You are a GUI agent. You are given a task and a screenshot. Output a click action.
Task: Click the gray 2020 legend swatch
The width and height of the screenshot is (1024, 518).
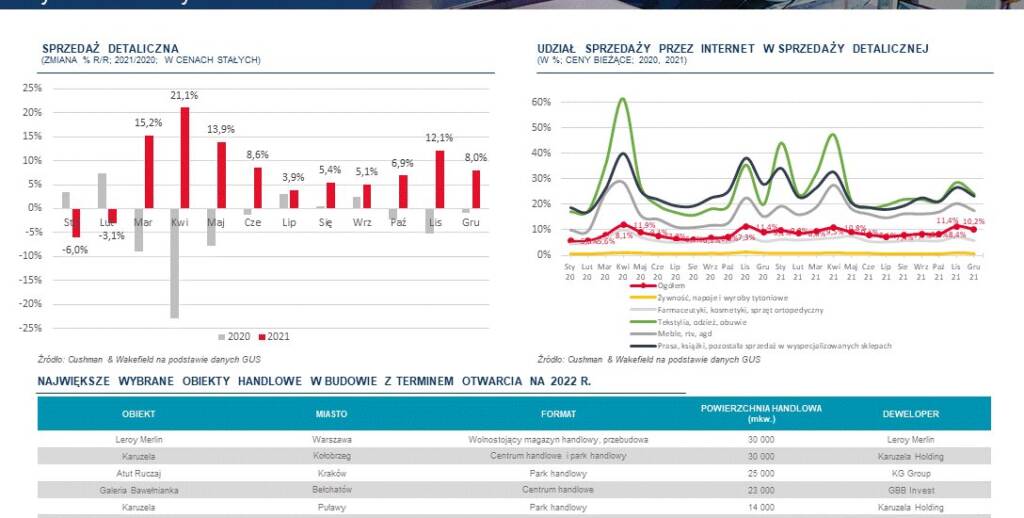pyautogui.click(x=222, y=336)
